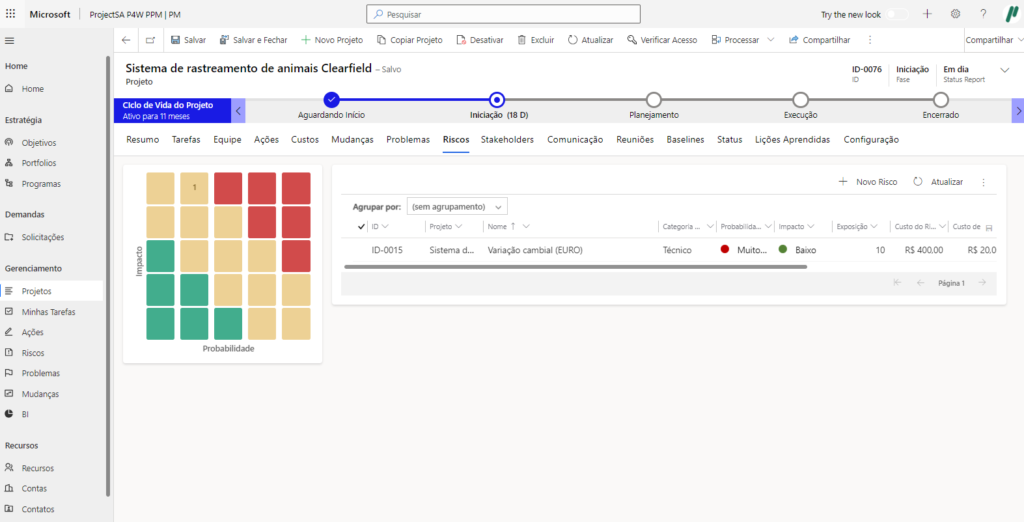This screenshot has height=522, width=1024.
Task: Open risk ID-0015 row
Action: [x=669, y=250]
